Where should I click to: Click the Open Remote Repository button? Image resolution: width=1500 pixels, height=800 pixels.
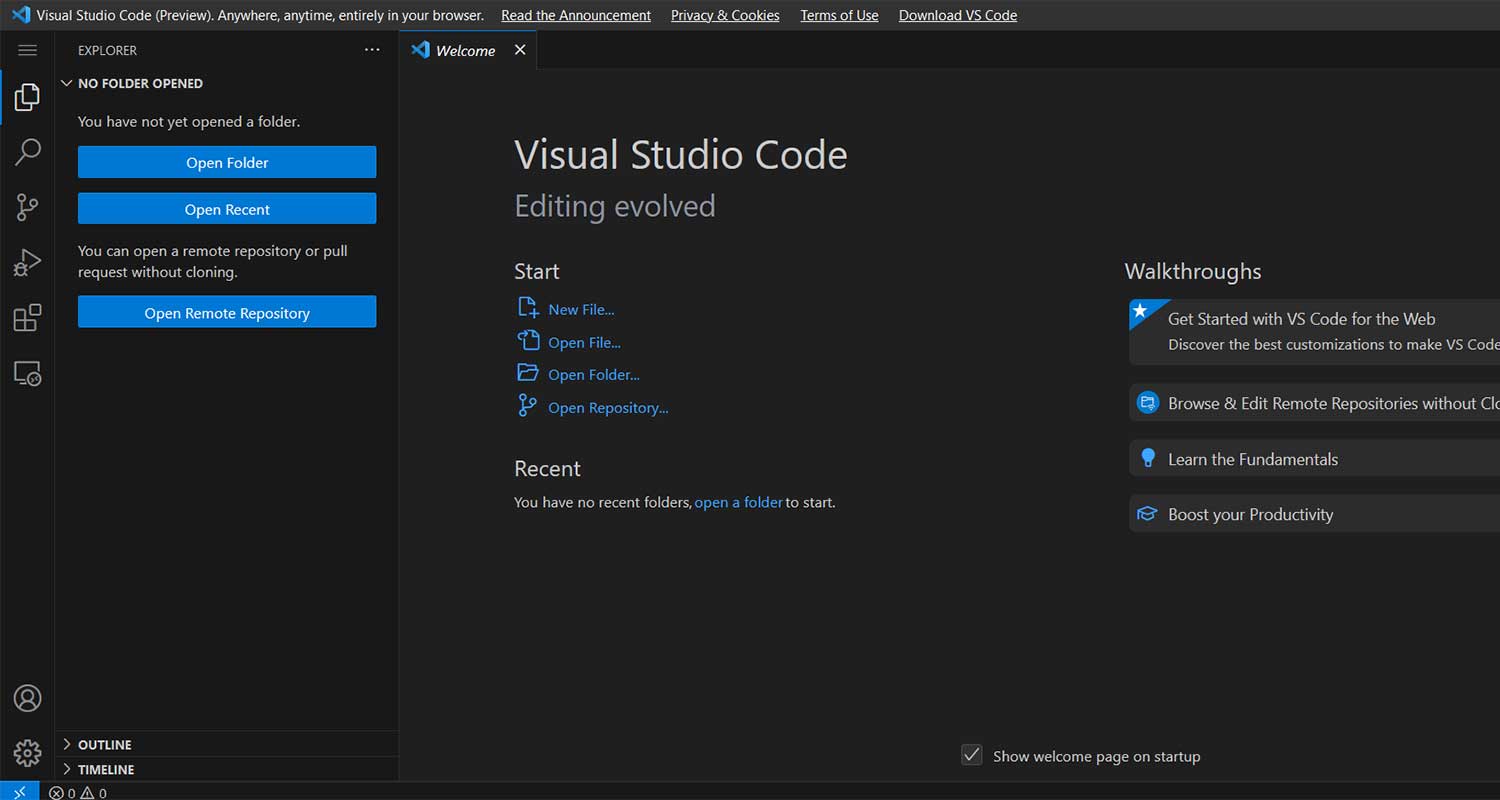point(227,312)
